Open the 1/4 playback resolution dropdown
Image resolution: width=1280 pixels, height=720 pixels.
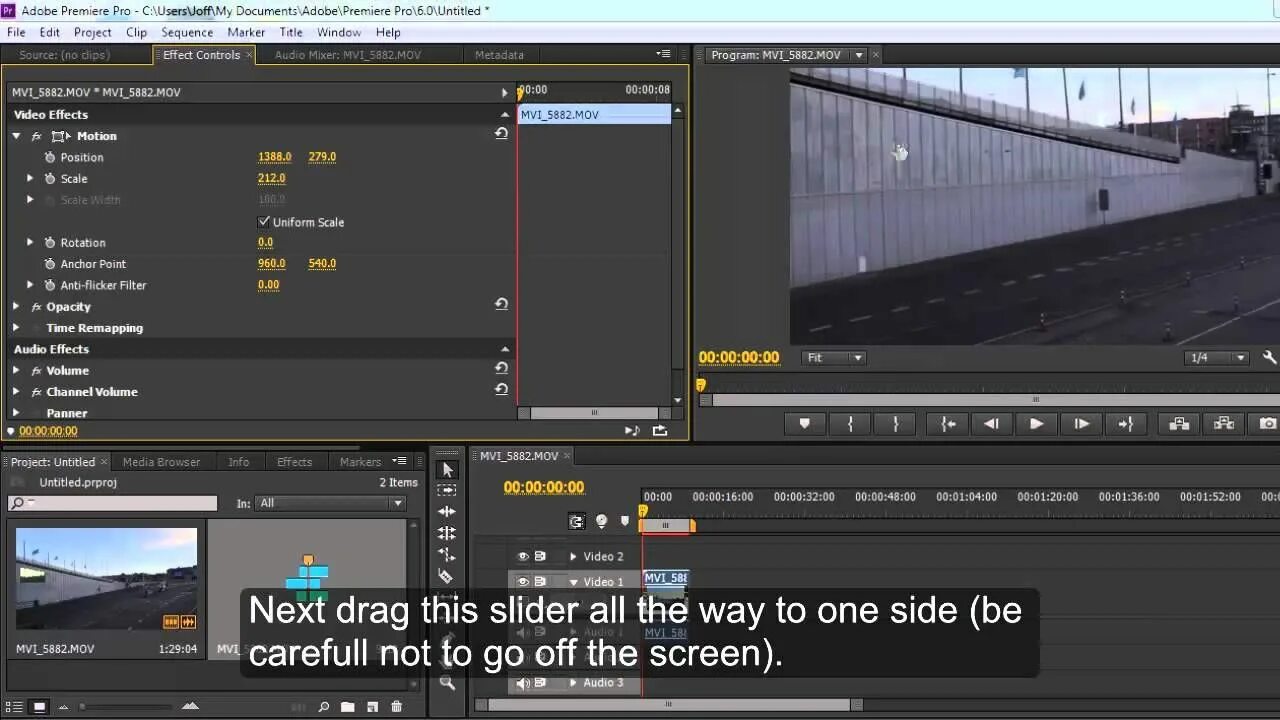tap(1217, 358)
